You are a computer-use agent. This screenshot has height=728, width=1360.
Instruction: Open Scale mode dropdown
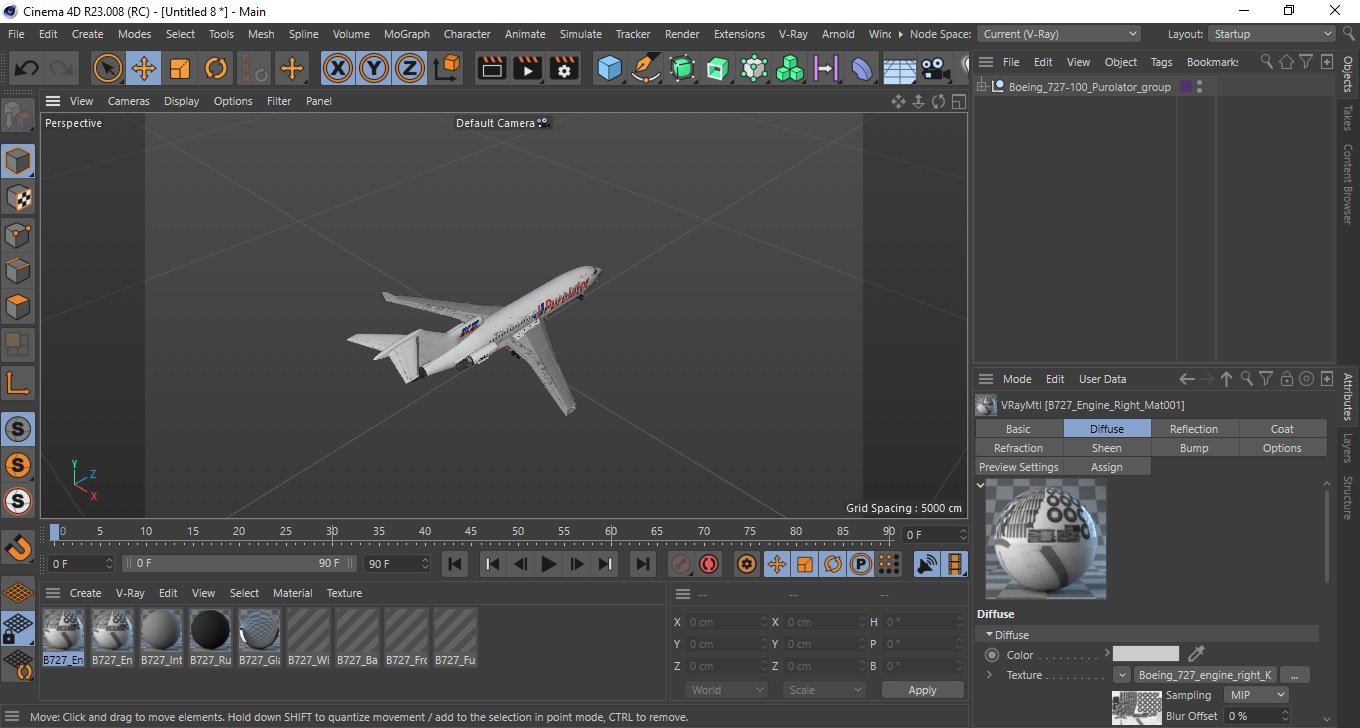[824, 690]
